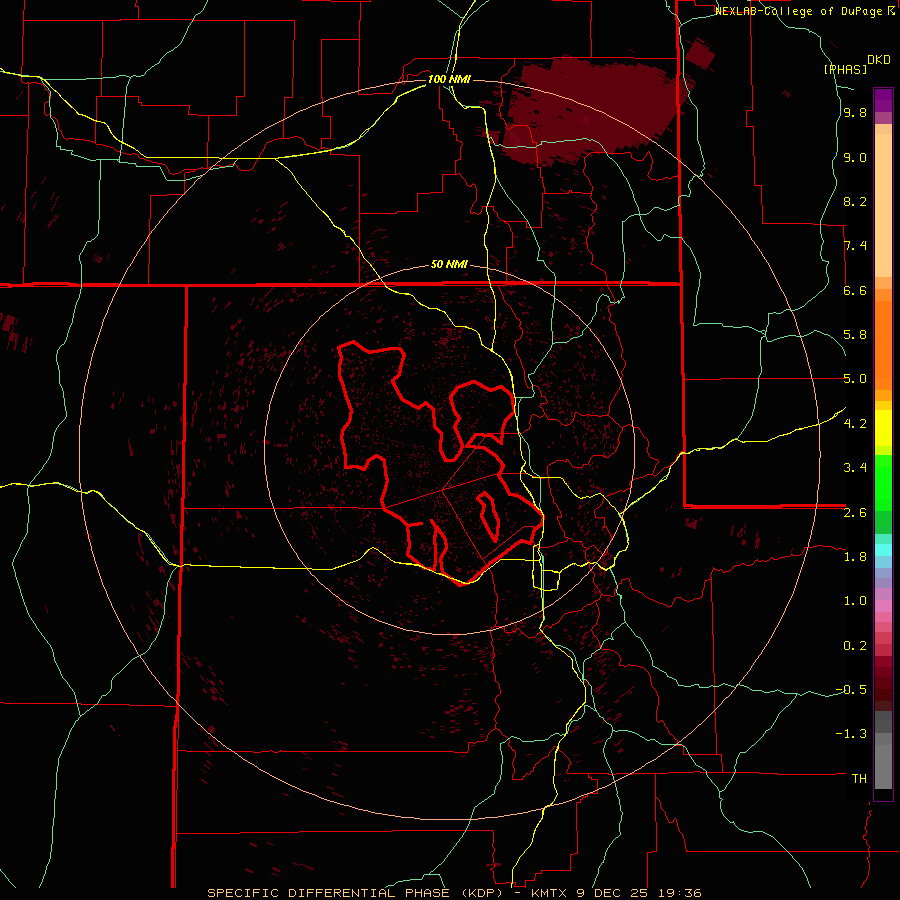Viewport: 900px width, 900px height.
Task: Click the 50 NMI range ring label
Action: pos(449,265)
